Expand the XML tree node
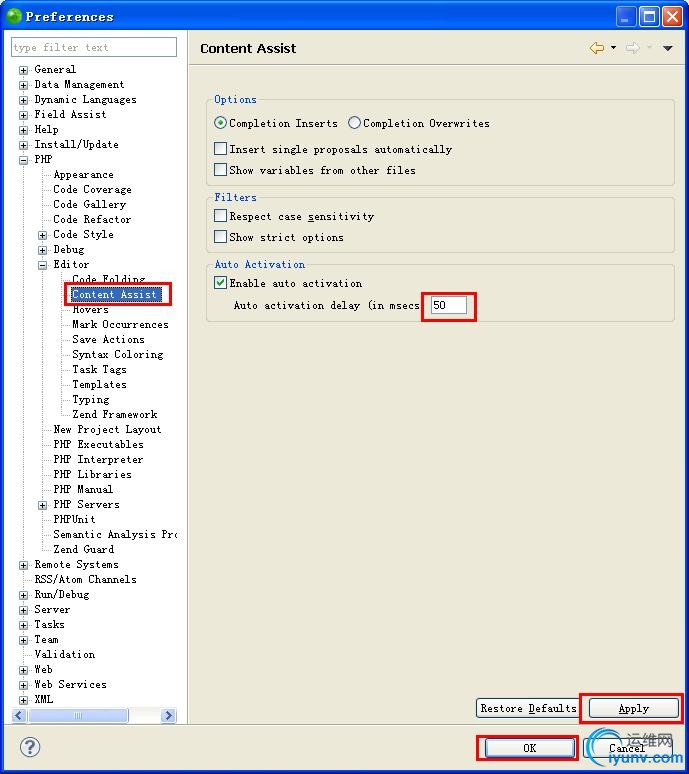689x774 pixels. tap(23, 700)
